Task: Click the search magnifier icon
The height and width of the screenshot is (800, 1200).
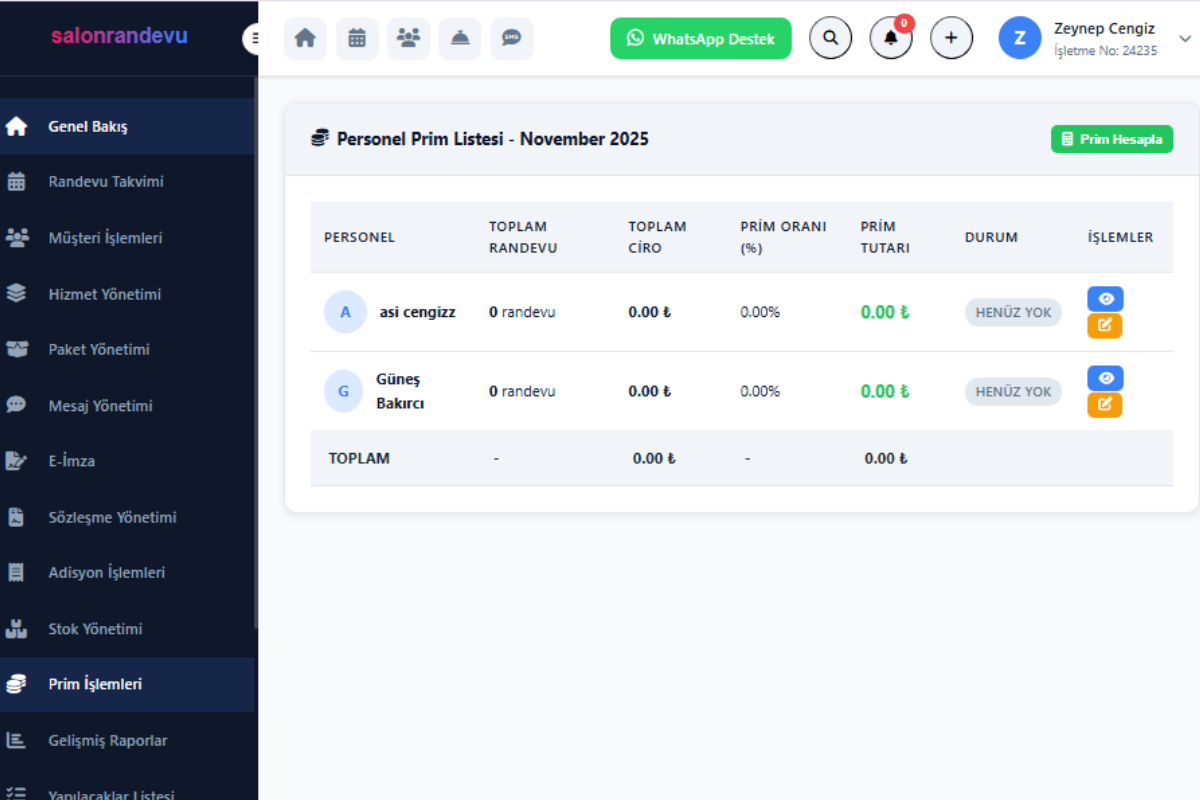Action: [x=830, y=38]
